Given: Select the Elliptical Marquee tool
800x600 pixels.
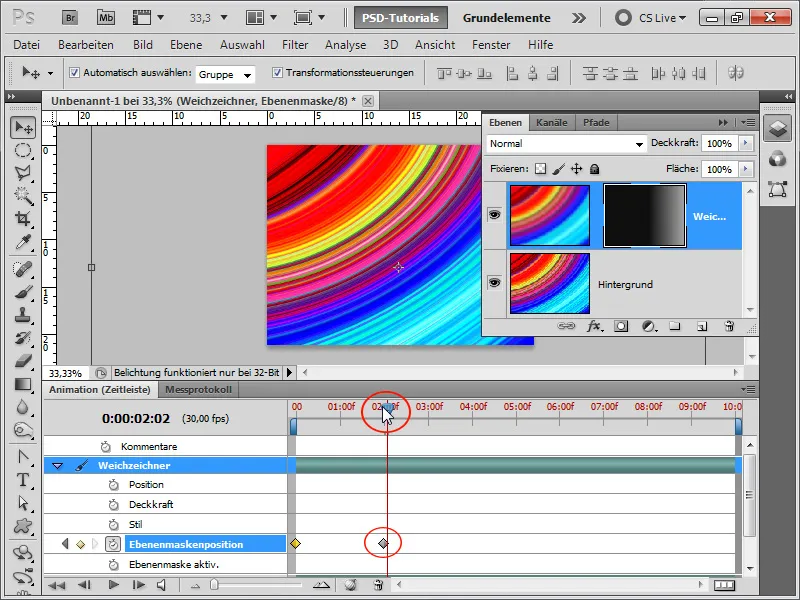Looking at the screenshot, I should pyautogui.click(x=23, y=151).
